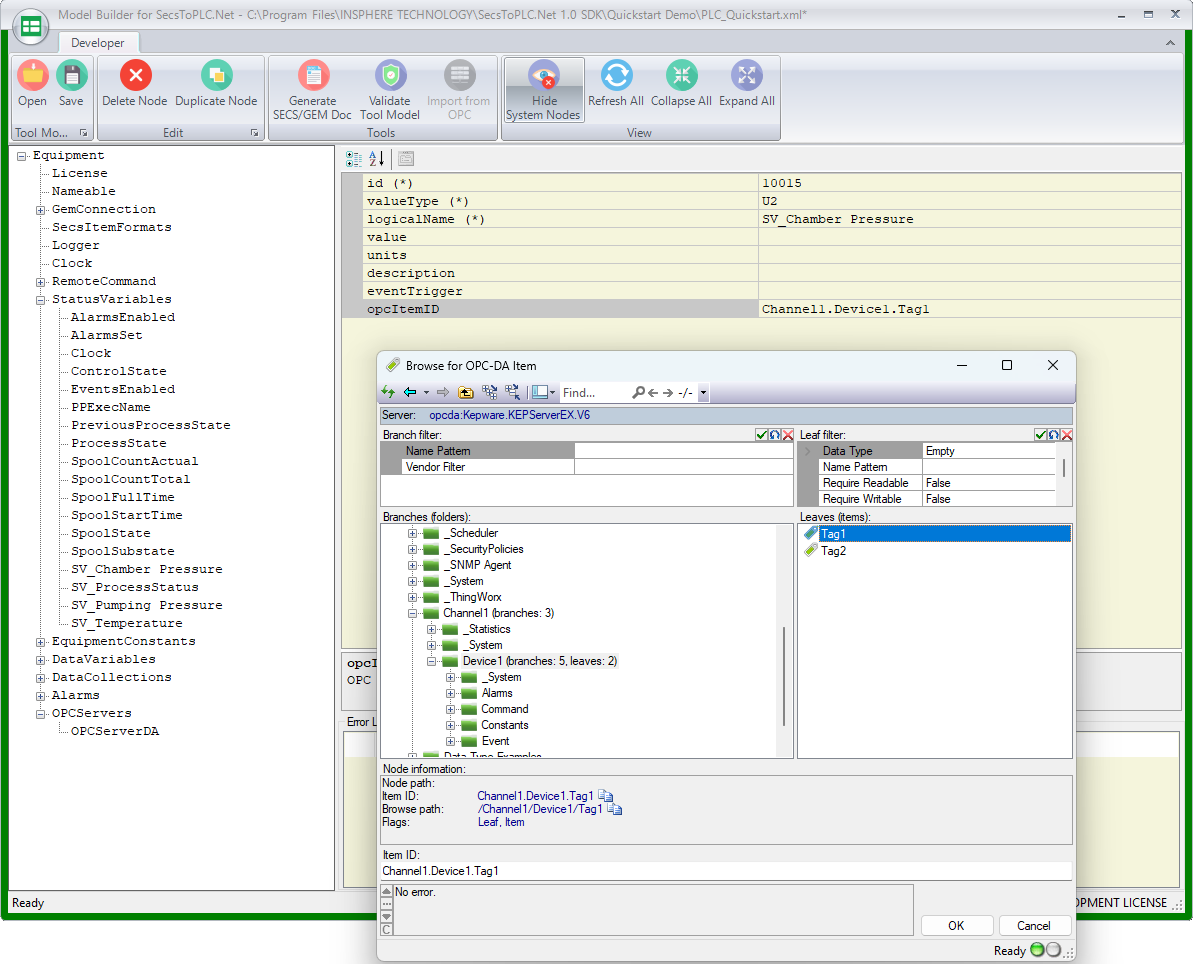The height and width of the screenshot is (964, 1194).
Task: Open the Developer ribbon tab
Action: coord(98,43)
